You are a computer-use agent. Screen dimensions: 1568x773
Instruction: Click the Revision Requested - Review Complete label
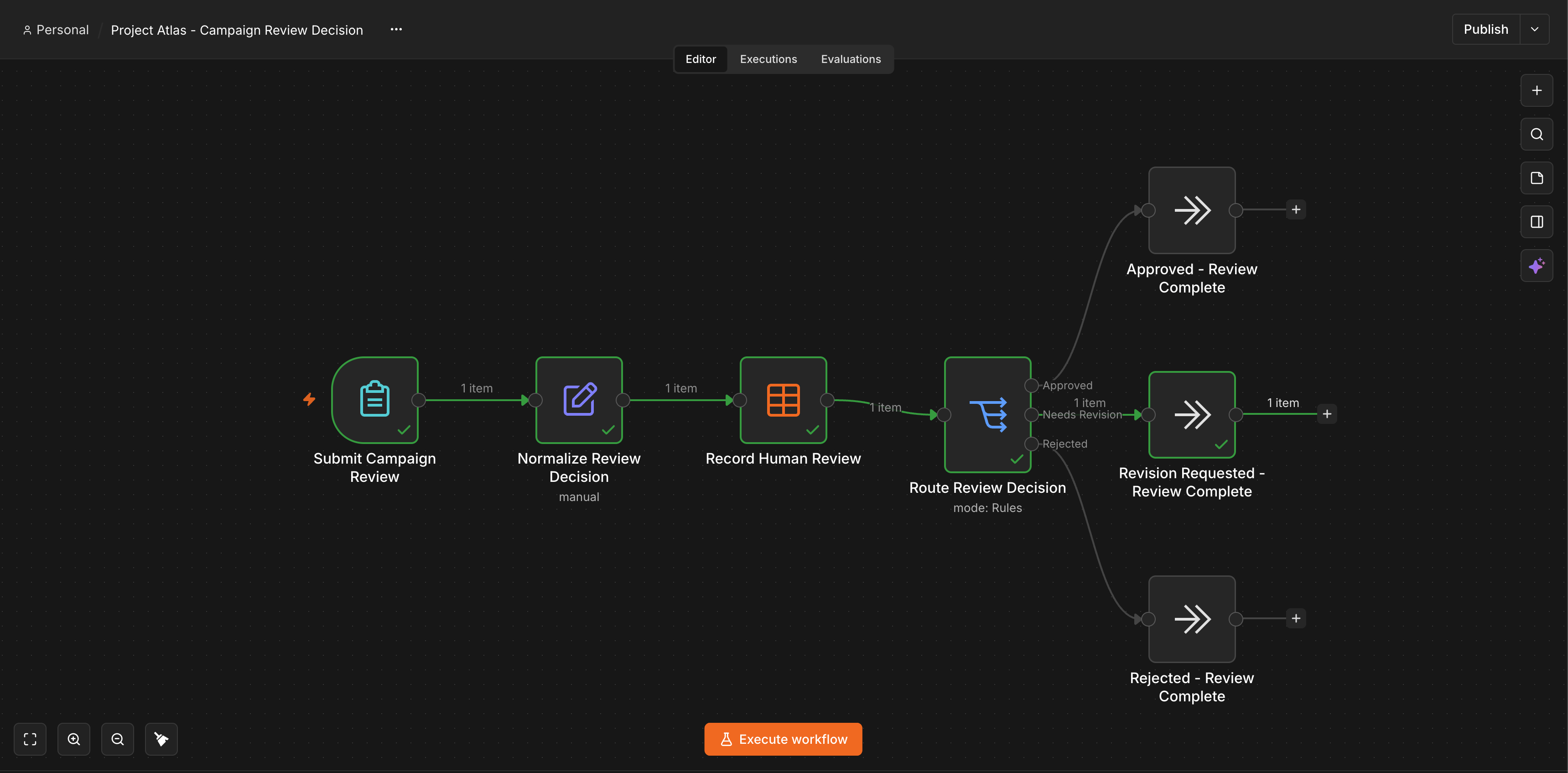pos(1192,482)
